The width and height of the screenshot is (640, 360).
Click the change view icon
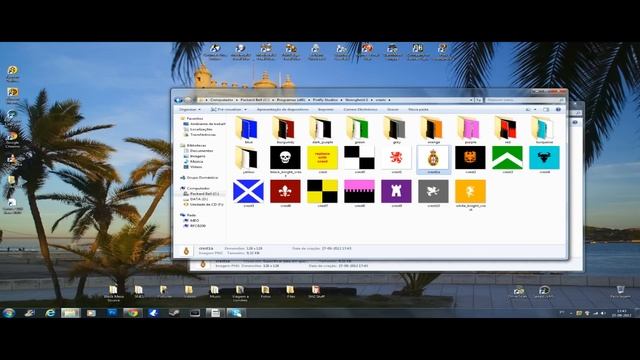(x=528, y=109)
